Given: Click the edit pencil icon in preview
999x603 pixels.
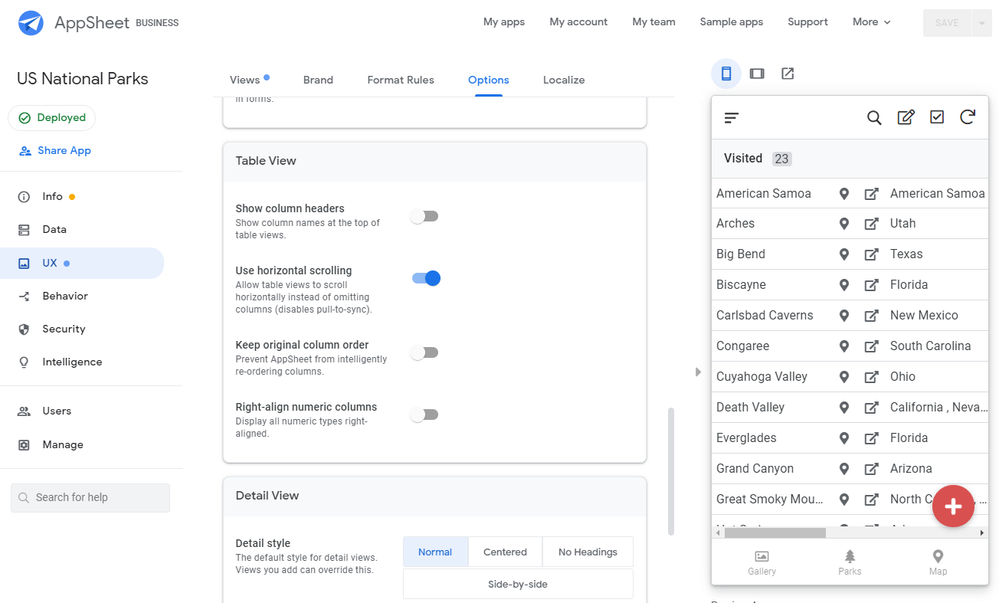Looking at the screenshot, I should (905, 117).
